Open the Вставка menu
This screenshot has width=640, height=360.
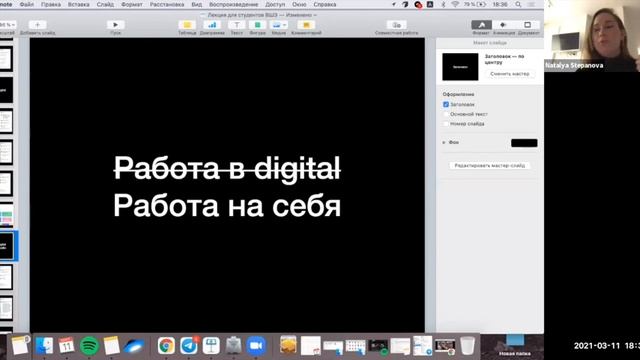point(78,4)
